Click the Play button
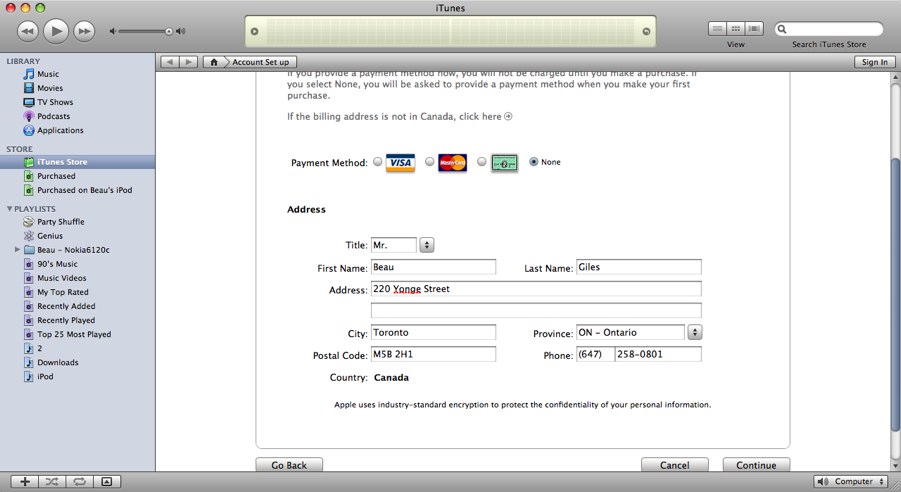 coord(56,31)
